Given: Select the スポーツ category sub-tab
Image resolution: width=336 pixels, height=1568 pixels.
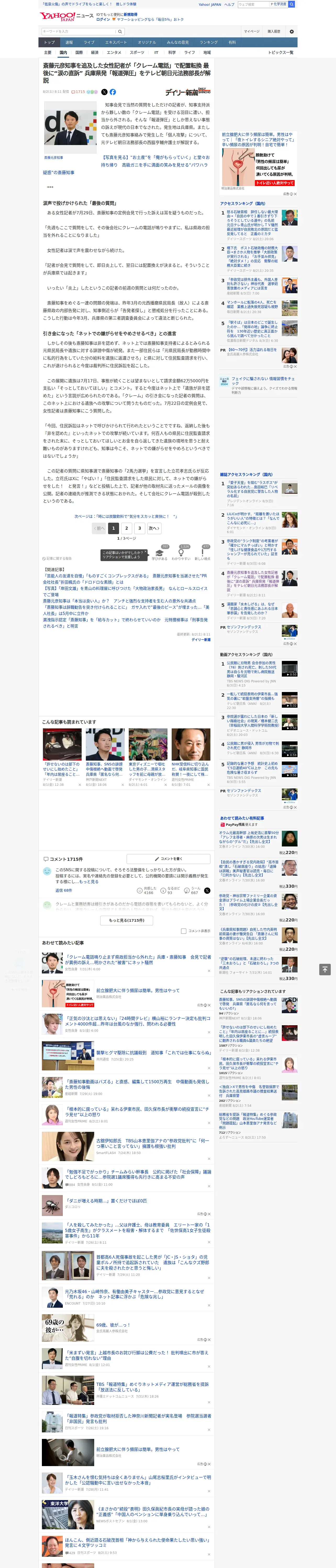Looking at the screenshot, I should click(137, 52).
